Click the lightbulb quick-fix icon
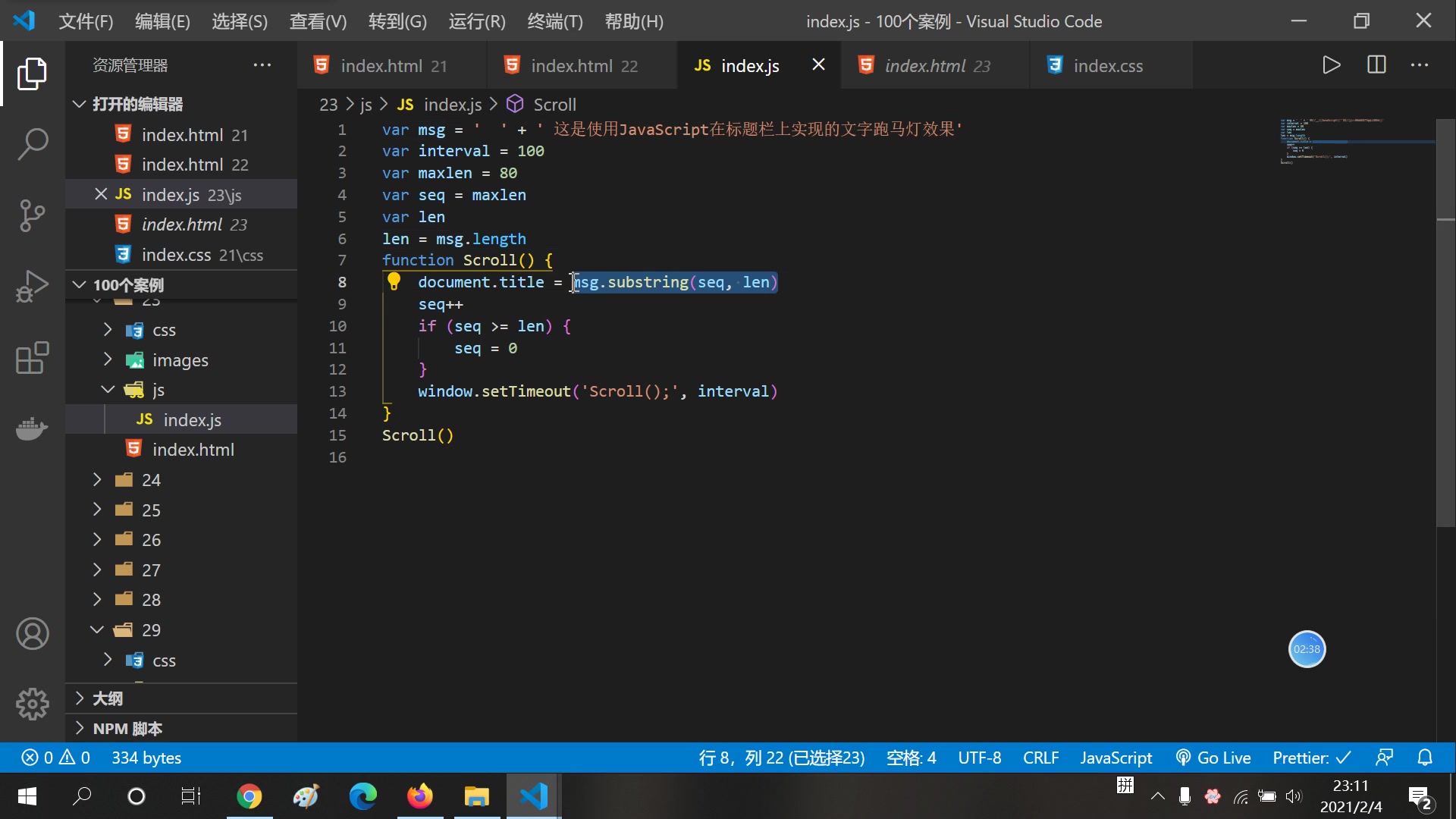The height and width of the screenshot is (819, 1456). tap(394, 282)
